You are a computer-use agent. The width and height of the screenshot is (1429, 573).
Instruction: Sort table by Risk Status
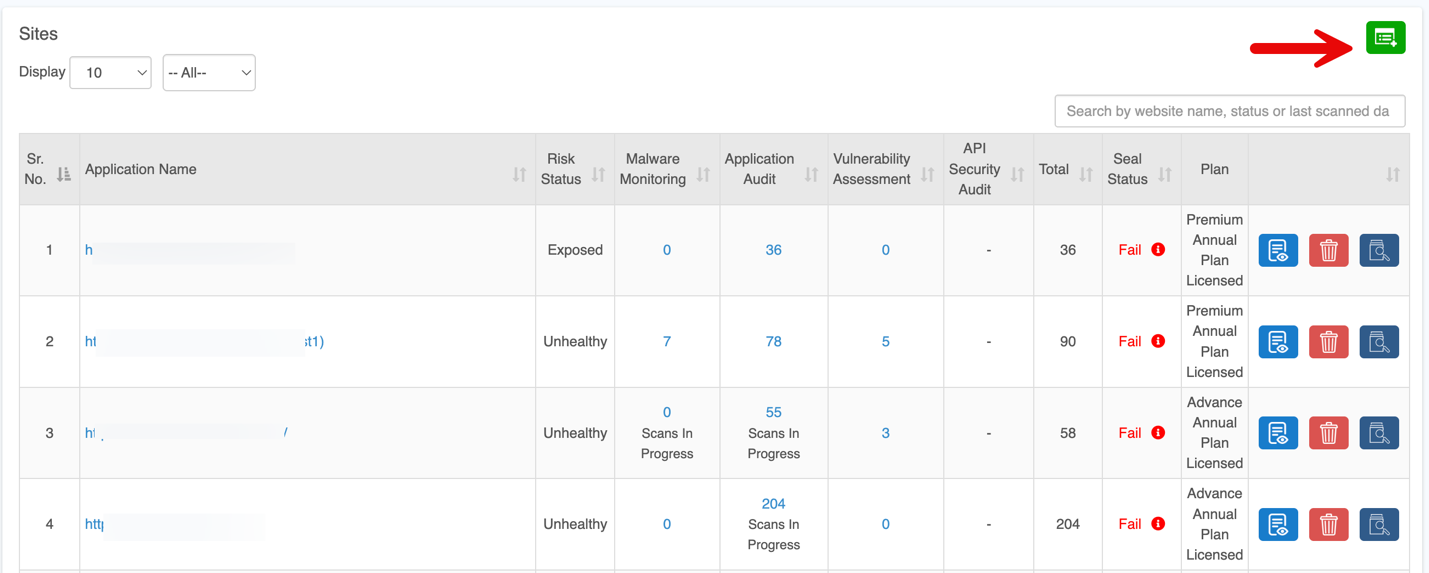tap(598, 175)
